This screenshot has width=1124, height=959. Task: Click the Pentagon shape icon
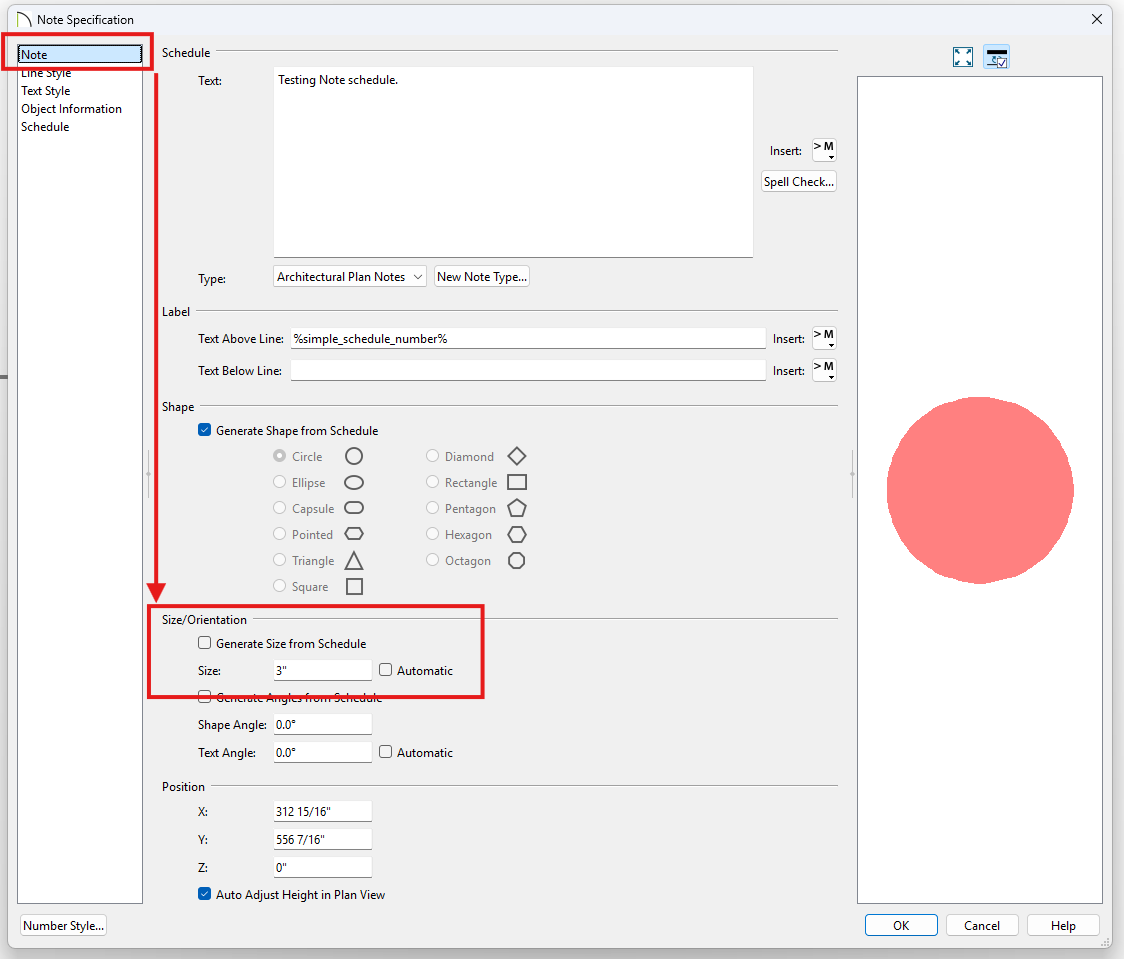[516, 508]
